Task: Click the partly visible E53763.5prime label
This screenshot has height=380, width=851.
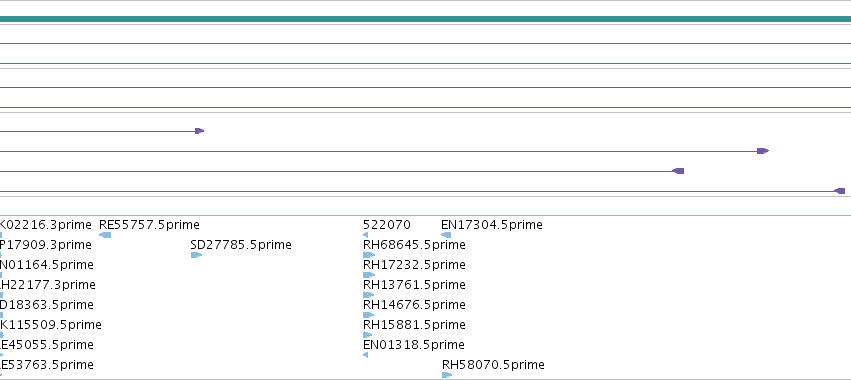Action: point(47,365)
